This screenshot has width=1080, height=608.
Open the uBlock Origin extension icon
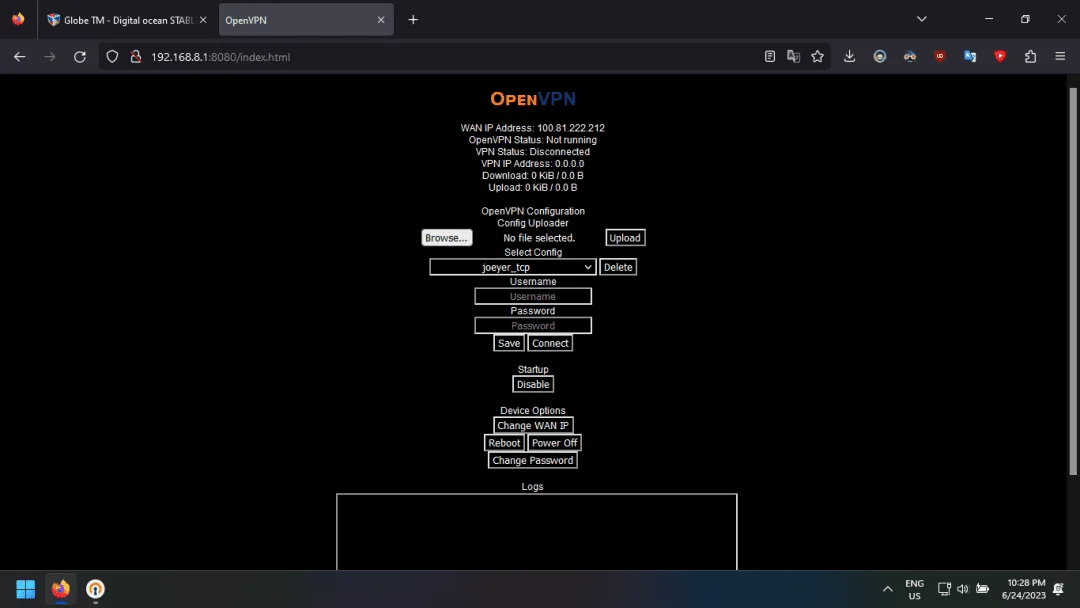click(x=940, y=56)
